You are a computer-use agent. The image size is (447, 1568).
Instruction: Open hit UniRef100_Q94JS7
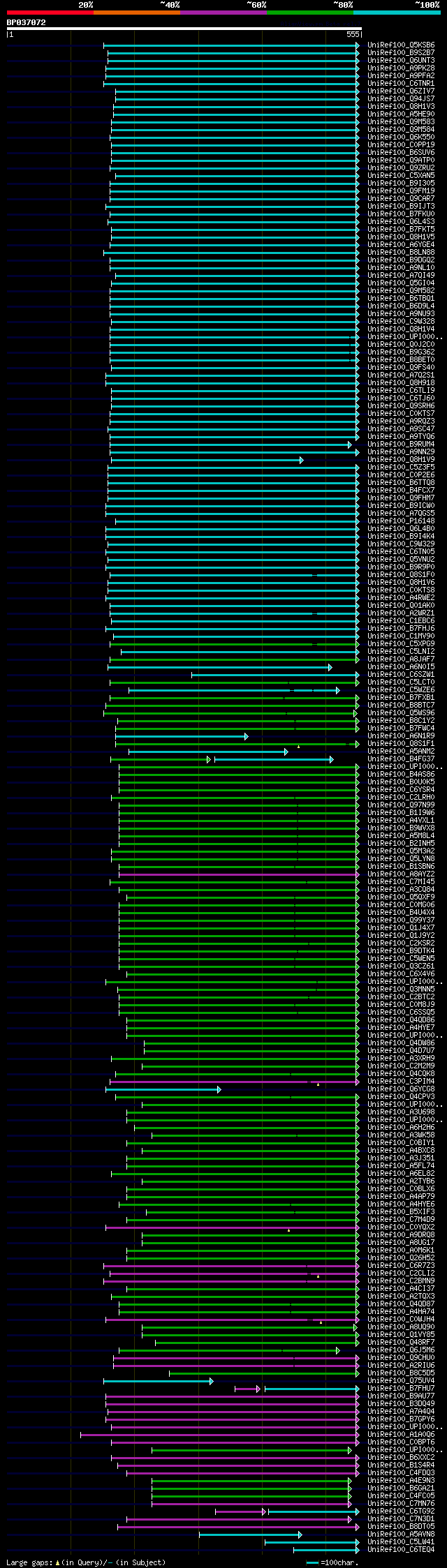401,99
